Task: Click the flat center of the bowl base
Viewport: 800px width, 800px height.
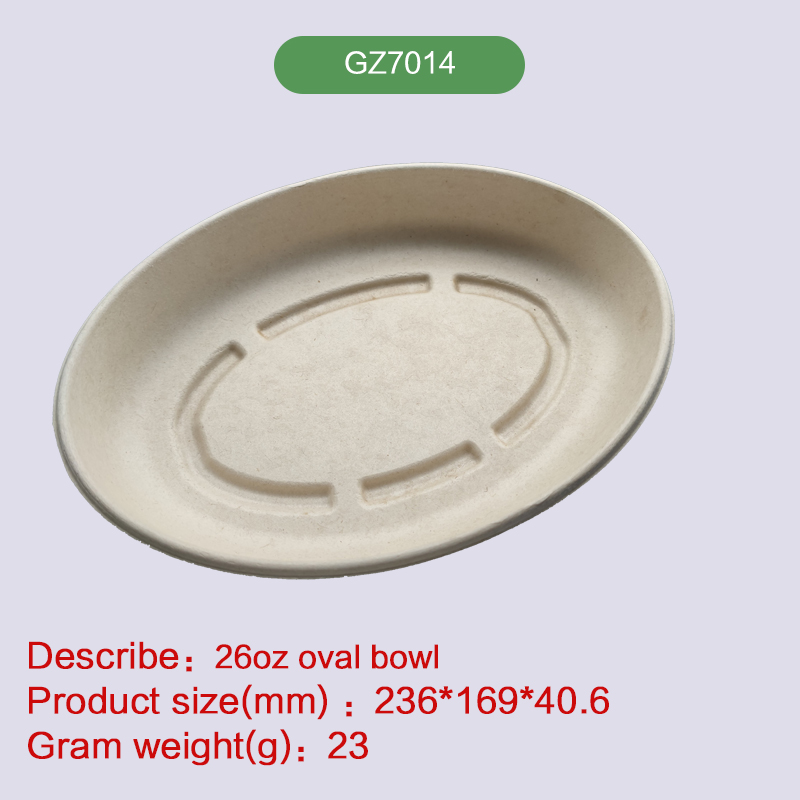Action: 372,388
